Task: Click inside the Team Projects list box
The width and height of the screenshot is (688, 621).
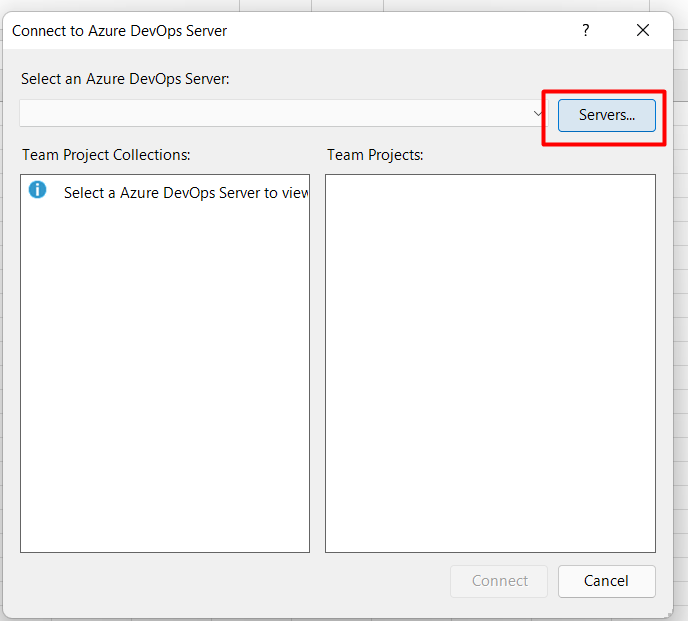Action: [x=490, y=363]
